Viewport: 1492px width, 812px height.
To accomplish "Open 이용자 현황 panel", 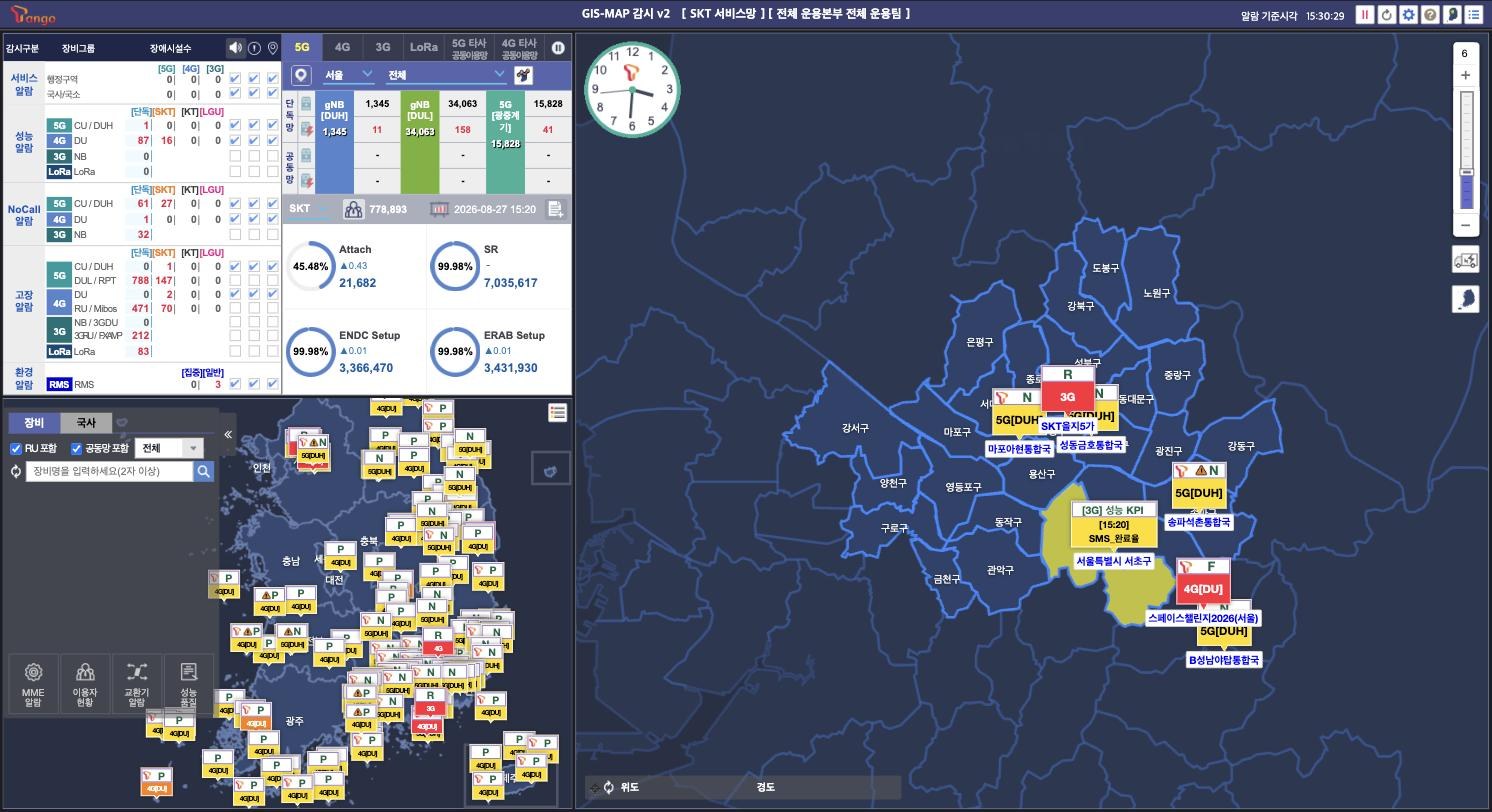I will (x=85, y=683).
